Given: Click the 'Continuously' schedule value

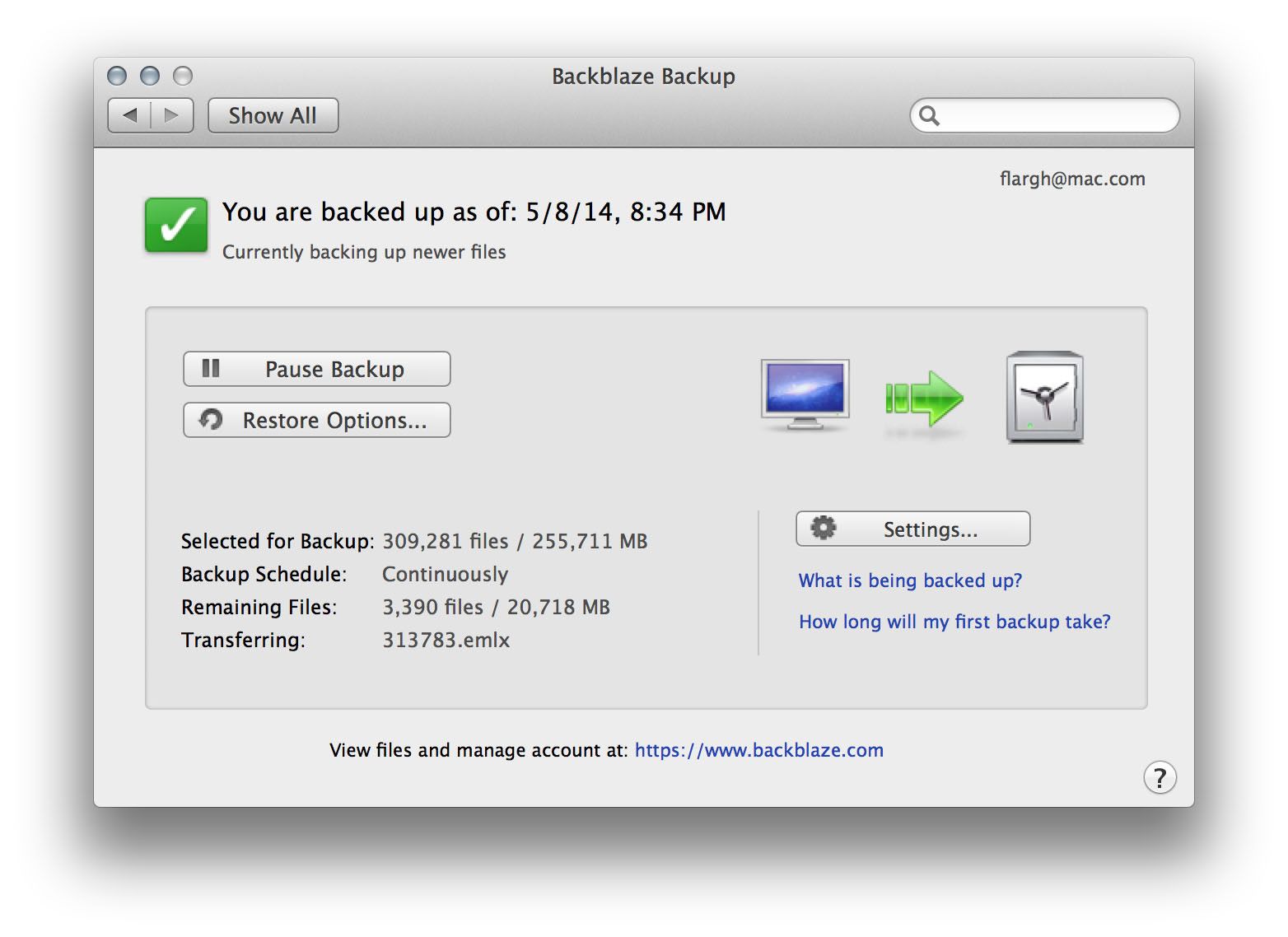Looking at the screenshot, I should tap(445, 574).
